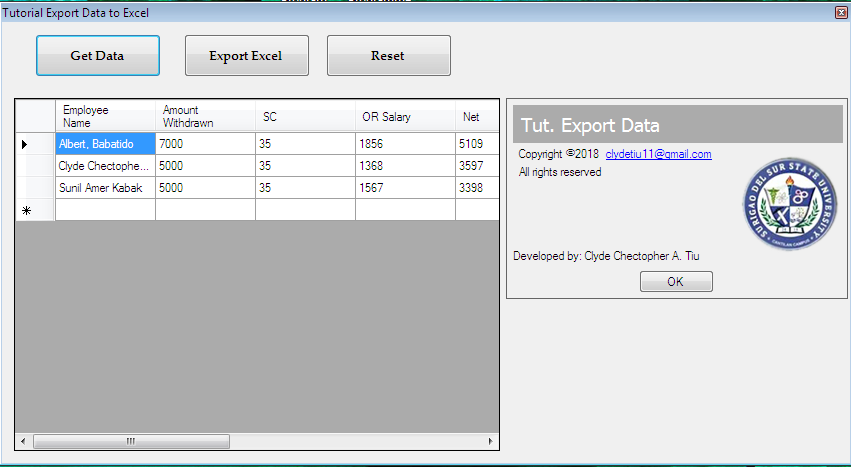Click the Get Data button
The height and width of the screenshot is (467, 851).
click(x=98, y=55)
